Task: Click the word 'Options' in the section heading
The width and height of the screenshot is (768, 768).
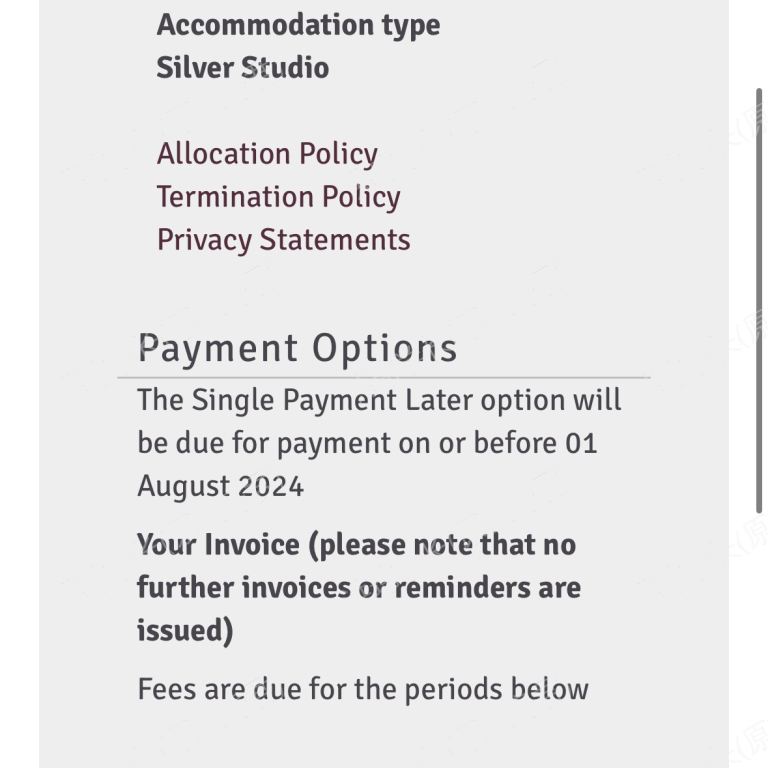Action: pos(384,349)
